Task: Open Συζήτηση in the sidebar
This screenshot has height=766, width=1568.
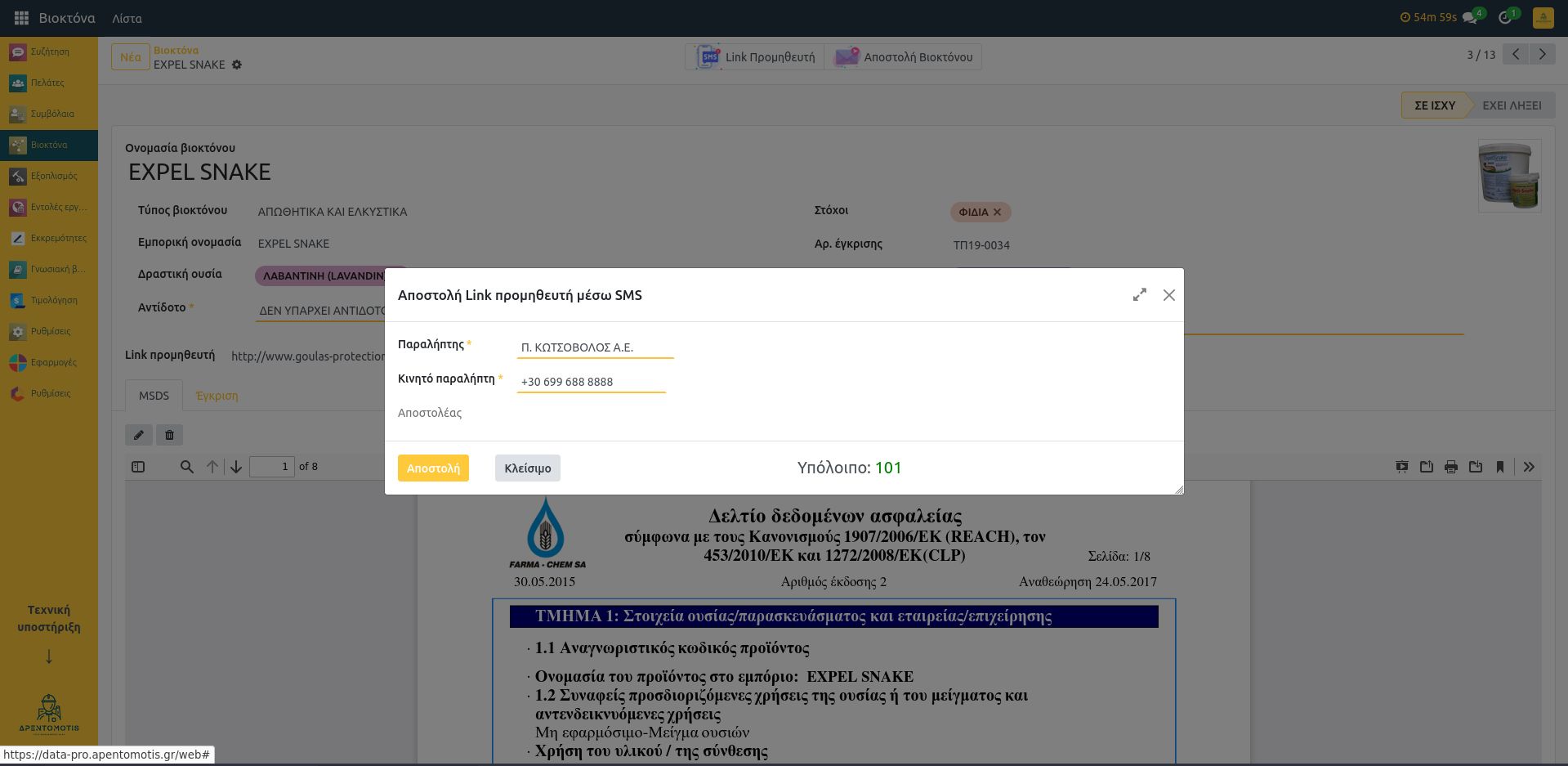Action: click(x=49, y=52)
